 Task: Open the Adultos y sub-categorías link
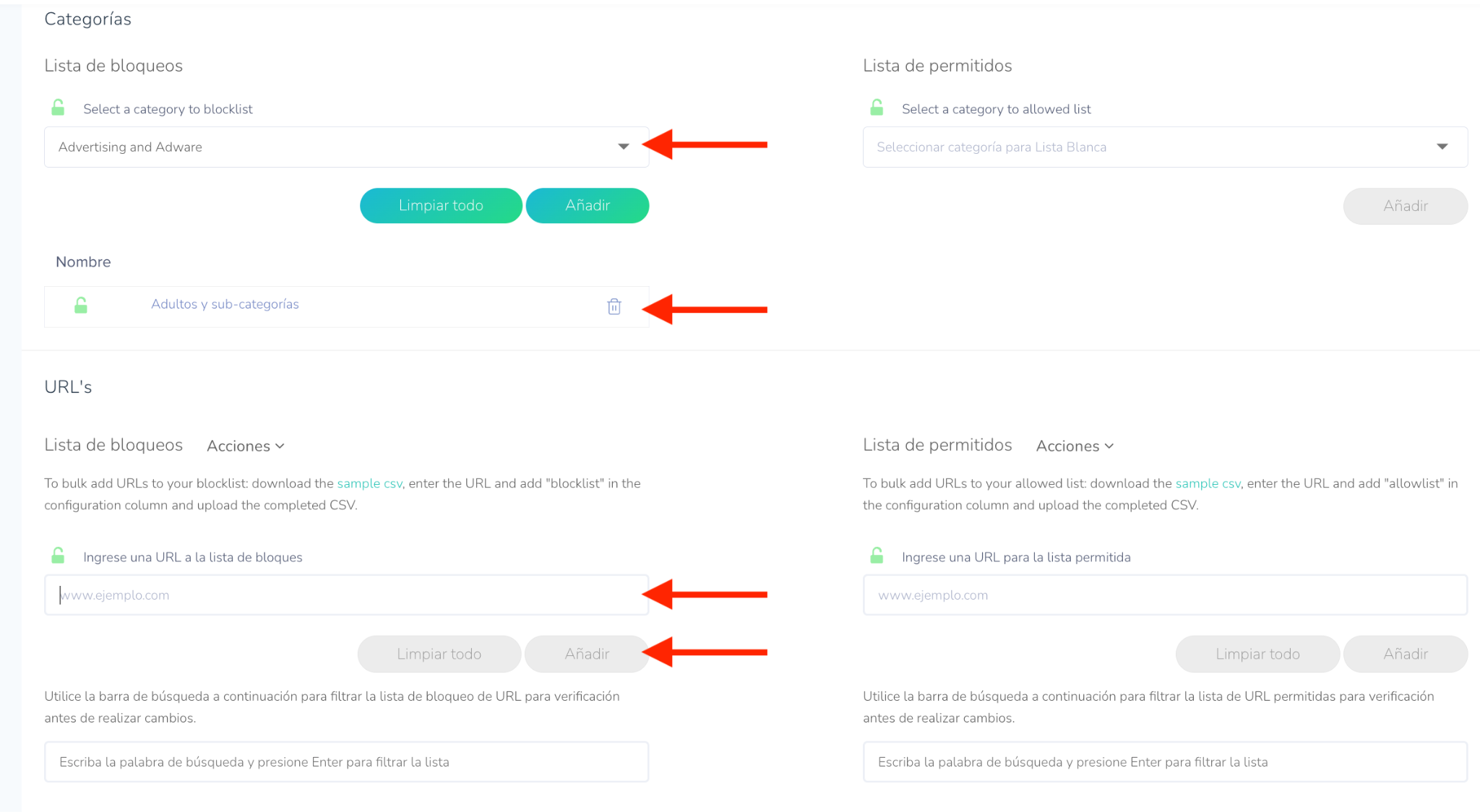point(225,304)
